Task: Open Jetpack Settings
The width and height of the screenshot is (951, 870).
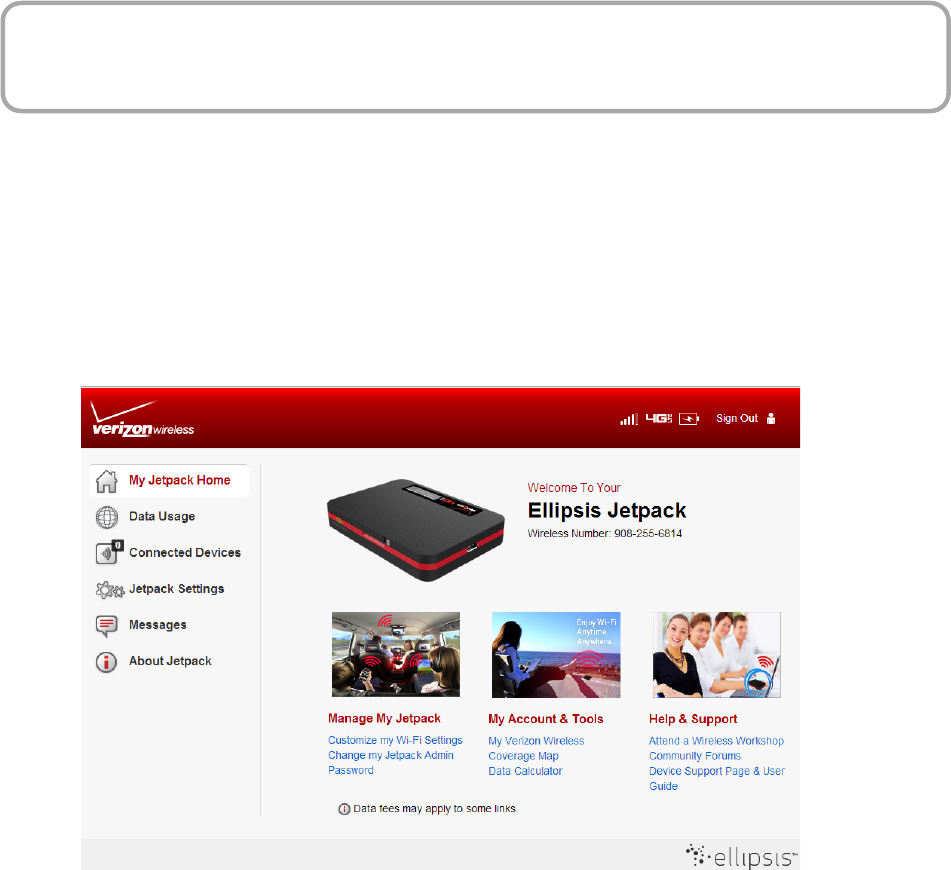Action: coord(176,588)
